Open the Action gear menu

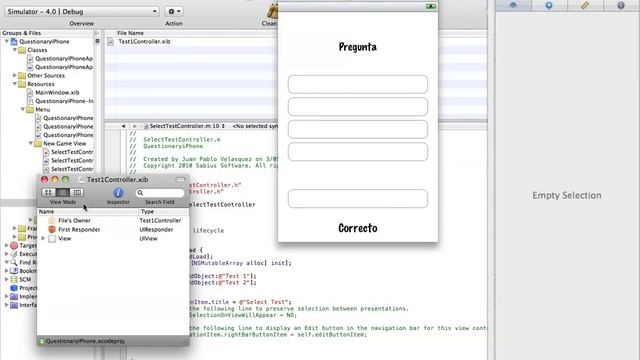pos(174,11)
